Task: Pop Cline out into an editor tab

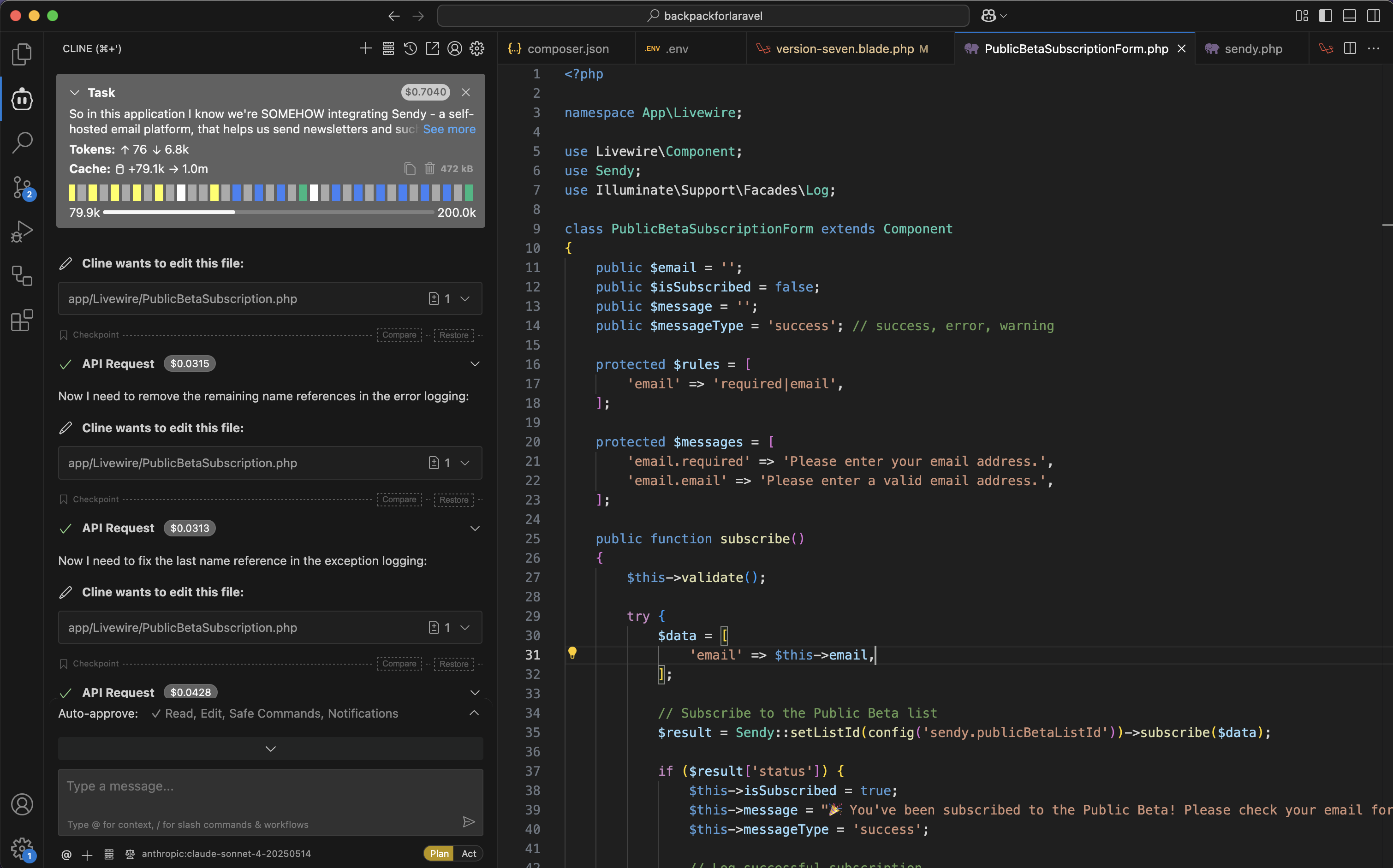Action: point(433,49)
